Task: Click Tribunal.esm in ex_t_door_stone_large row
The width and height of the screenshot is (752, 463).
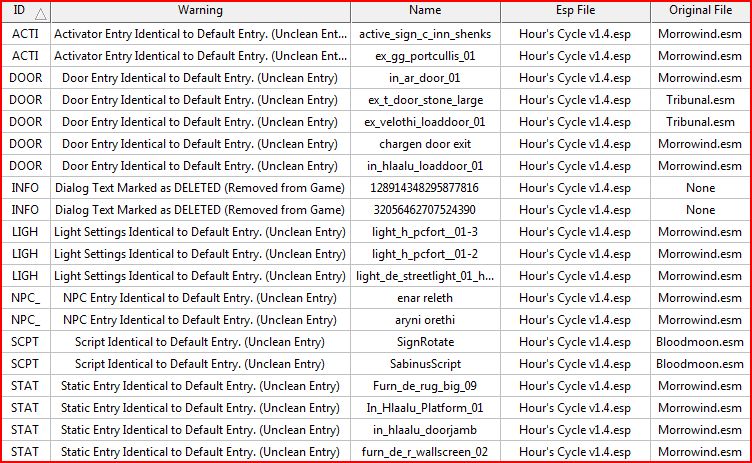Action: tap(701, 100)
